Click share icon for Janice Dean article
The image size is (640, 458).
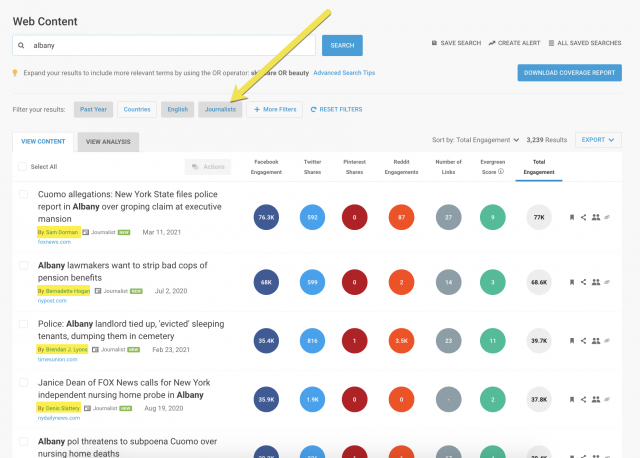coord(583,400)
